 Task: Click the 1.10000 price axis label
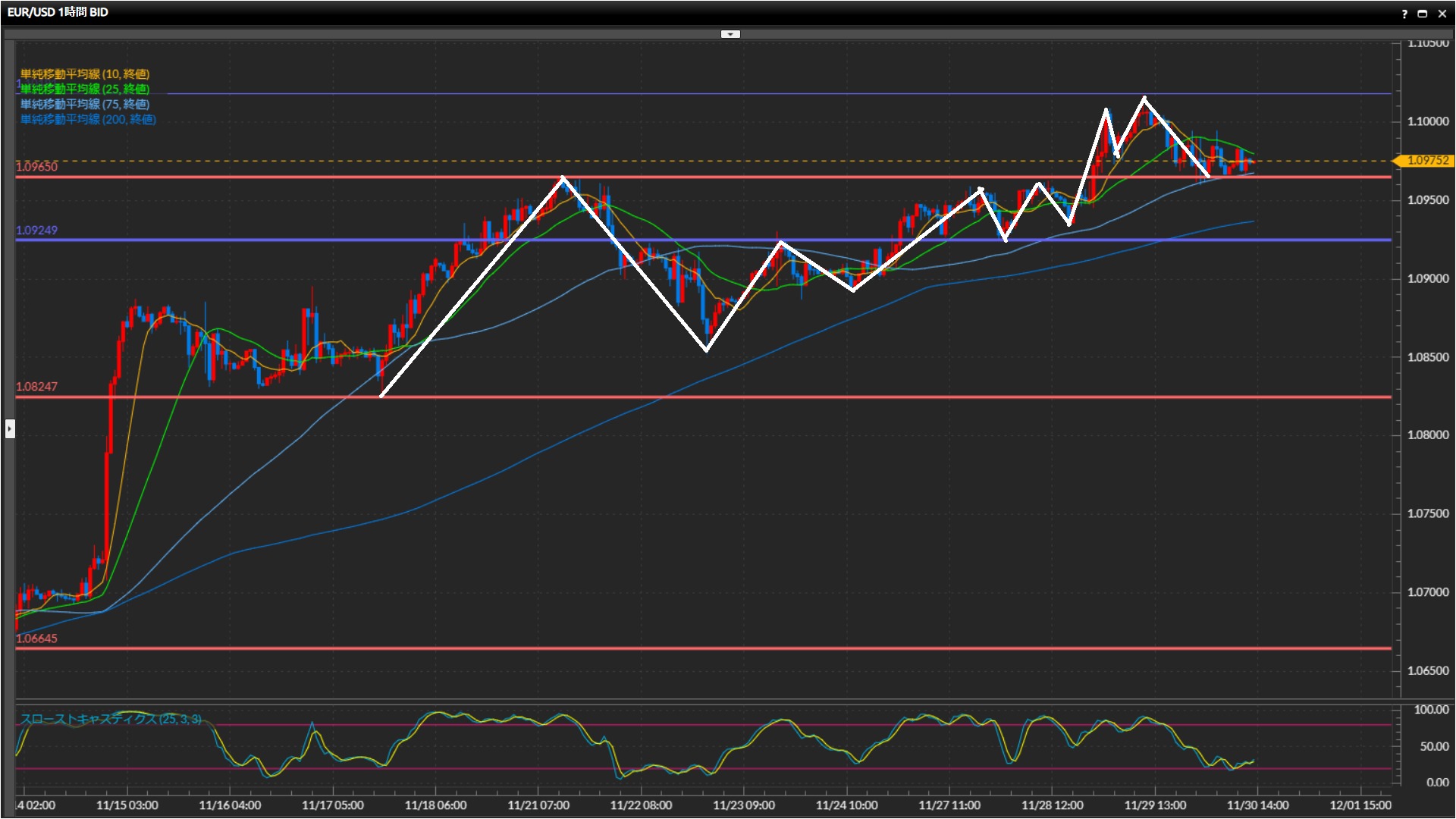pyautogui.click(x=1427, y=121)
